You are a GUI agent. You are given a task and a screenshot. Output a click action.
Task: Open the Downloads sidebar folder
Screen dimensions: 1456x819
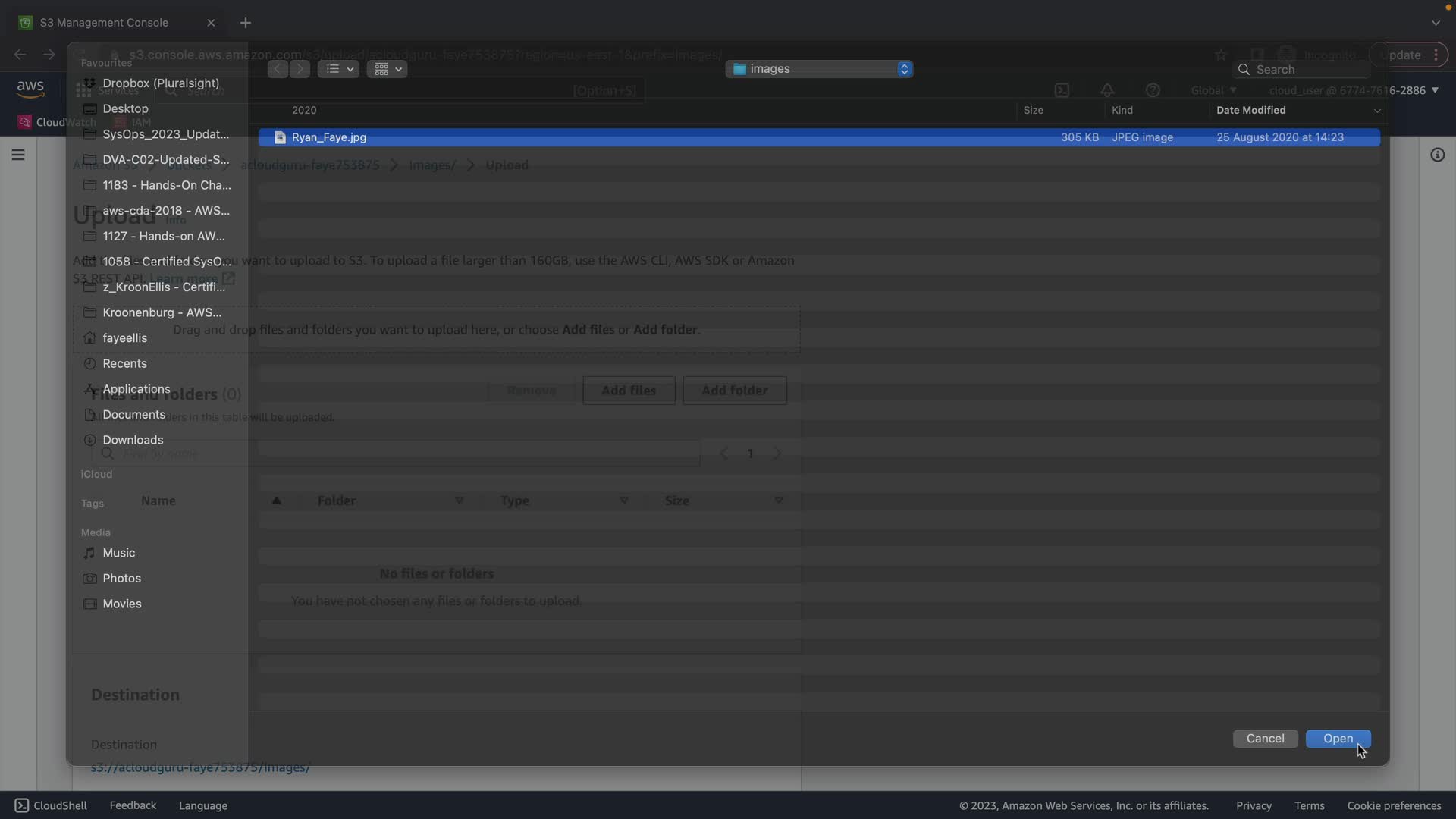click(x=133, y=440)
